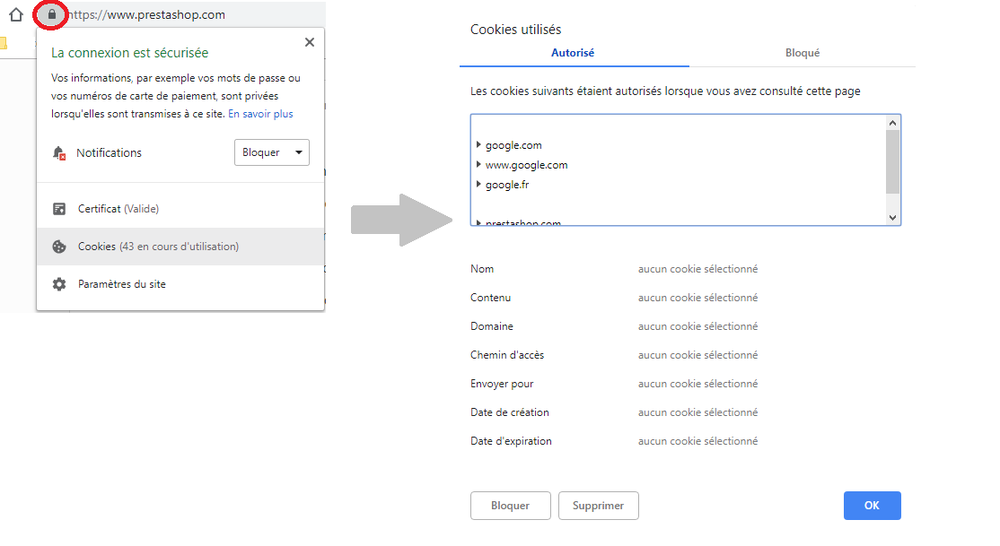
Task: Expand the google.com cookie tree item
Action: (x=479, y=145)
